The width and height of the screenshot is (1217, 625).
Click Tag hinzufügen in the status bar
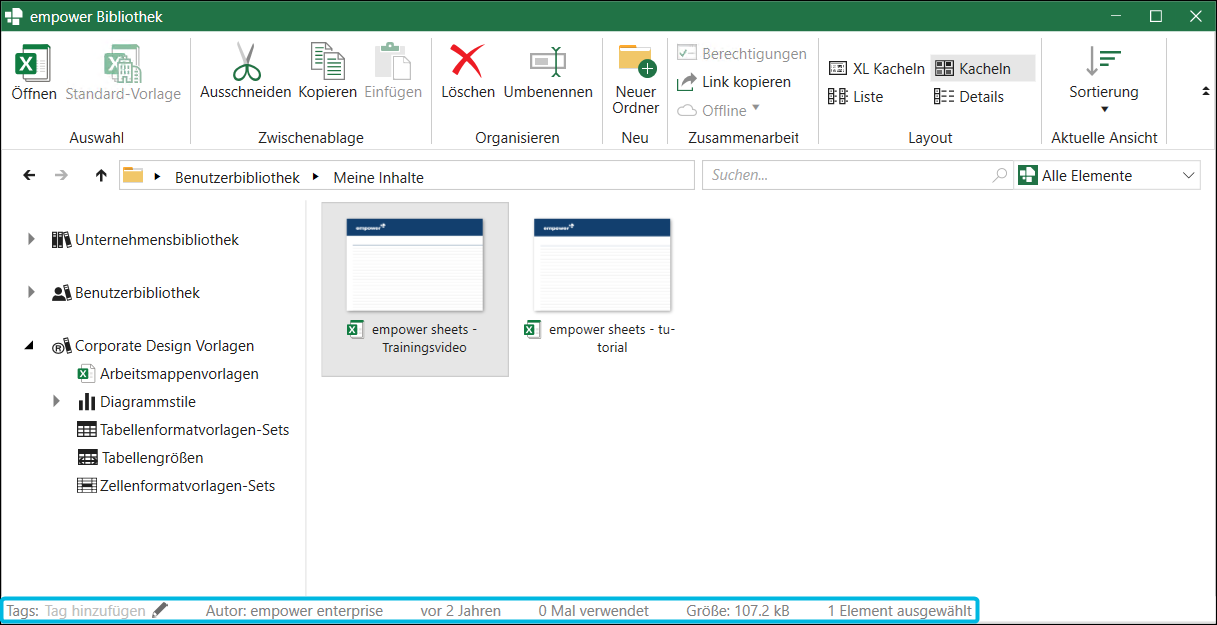(95, 610)
